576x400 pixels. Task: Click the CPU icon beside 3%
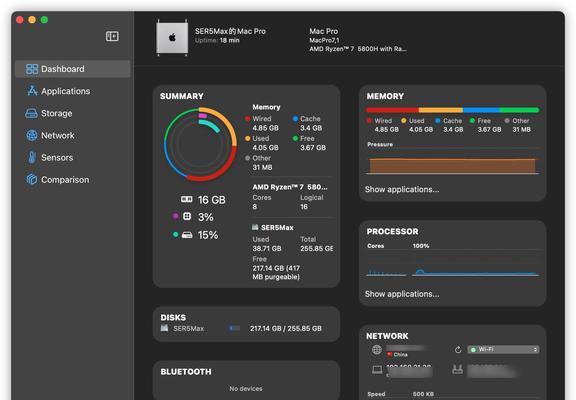187,216
